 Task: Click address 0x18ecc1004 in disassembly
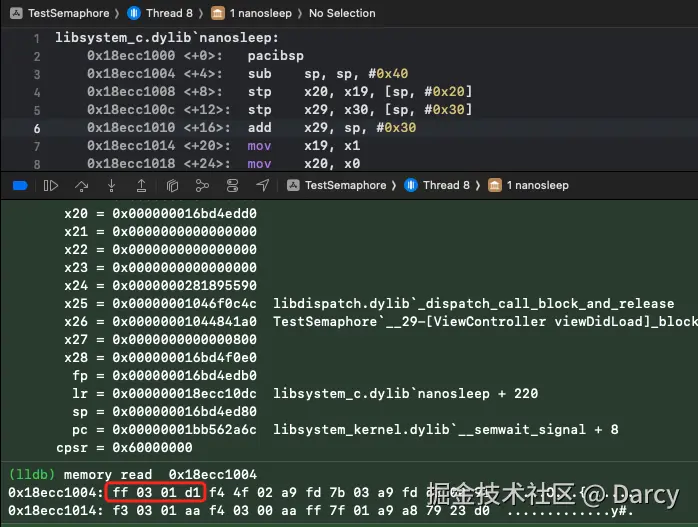(131, 73)
